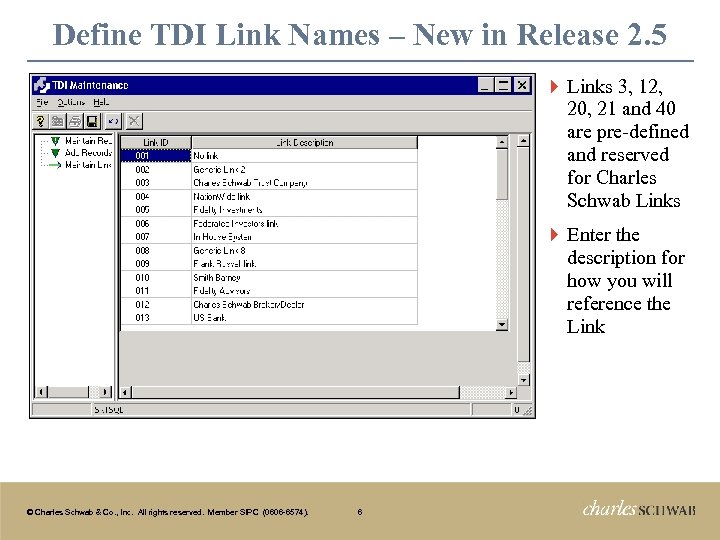The width and height of the screenshot is (720, 540).
Task: Open the File menu
Action: [42, 102]
